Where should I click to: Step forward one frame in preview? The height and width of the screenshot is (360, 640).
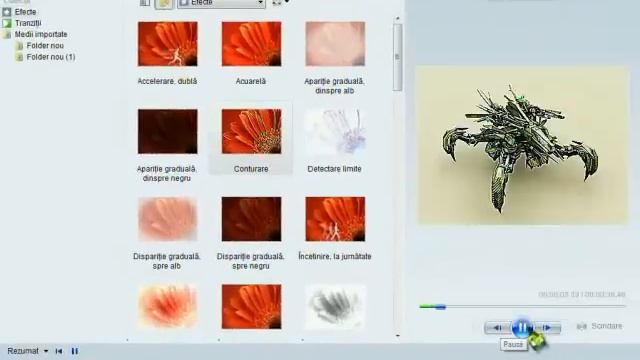[x=547, y=328]
